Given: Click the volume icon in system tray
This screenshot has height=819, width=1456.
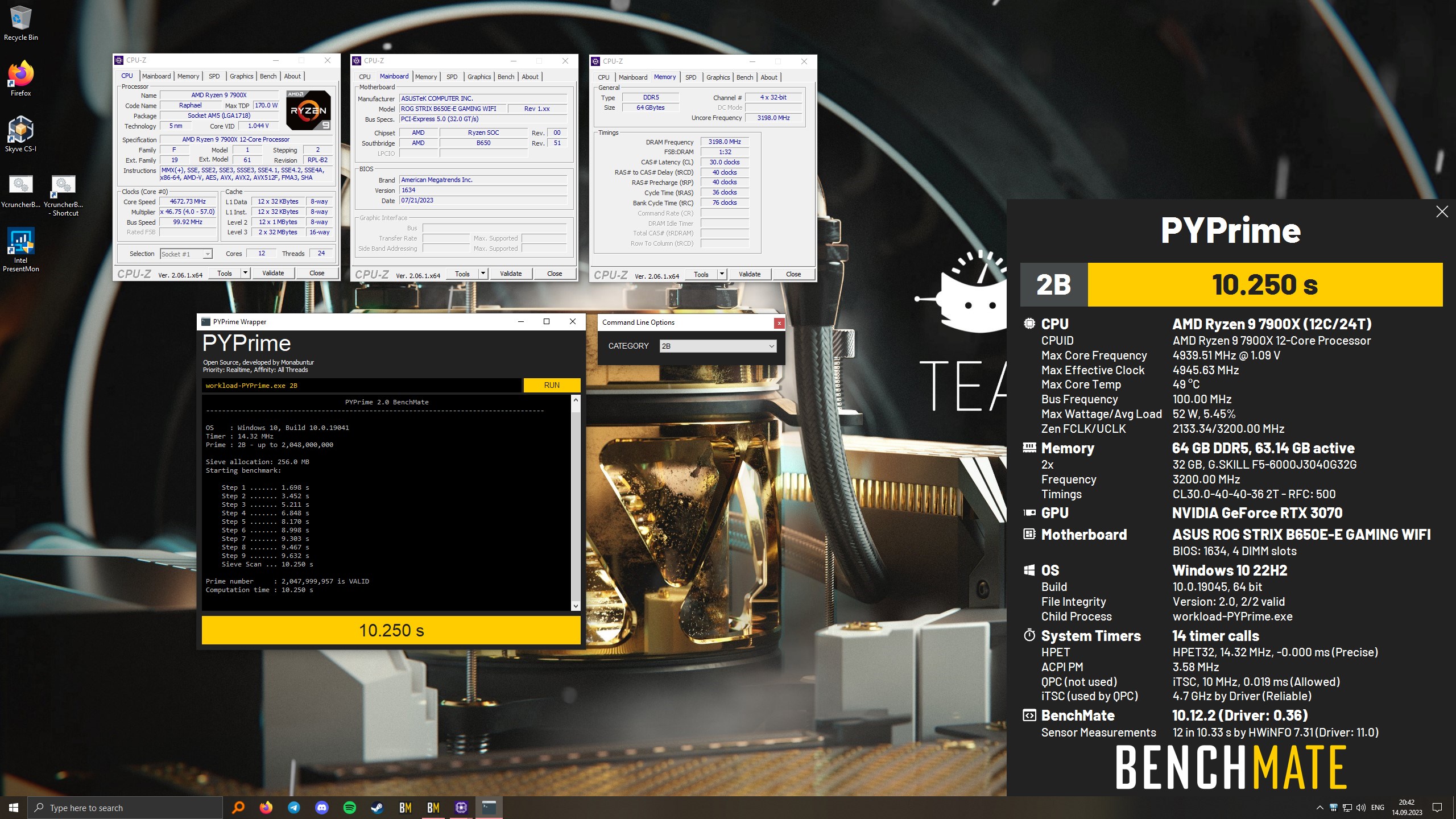Looking at the screenshot, I should [x=1360, y=808].
